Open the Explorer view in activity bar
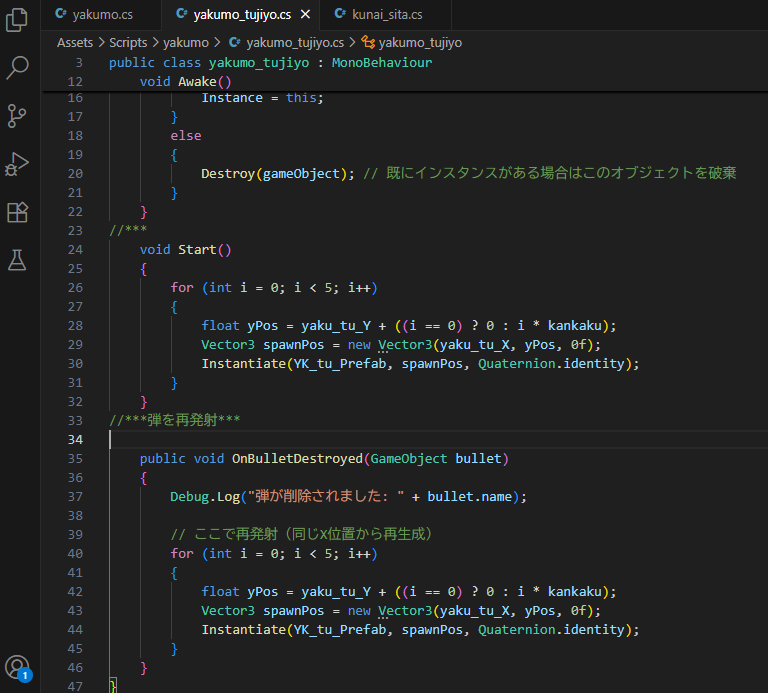The width and height of the screenshot is (768, 693). (x=17, y=20)
